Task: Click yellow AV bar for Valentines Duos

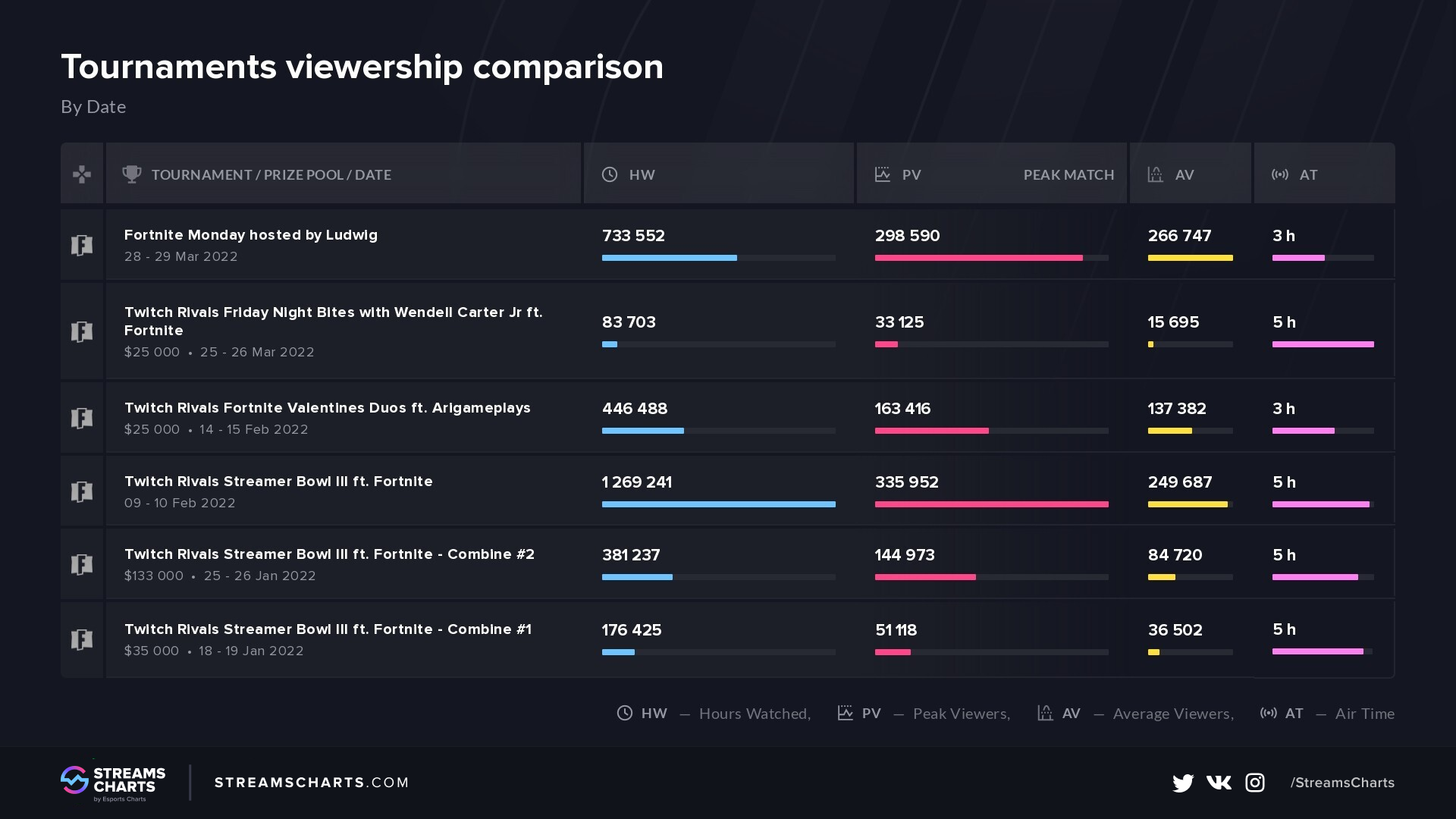Action: (1170, 431)
